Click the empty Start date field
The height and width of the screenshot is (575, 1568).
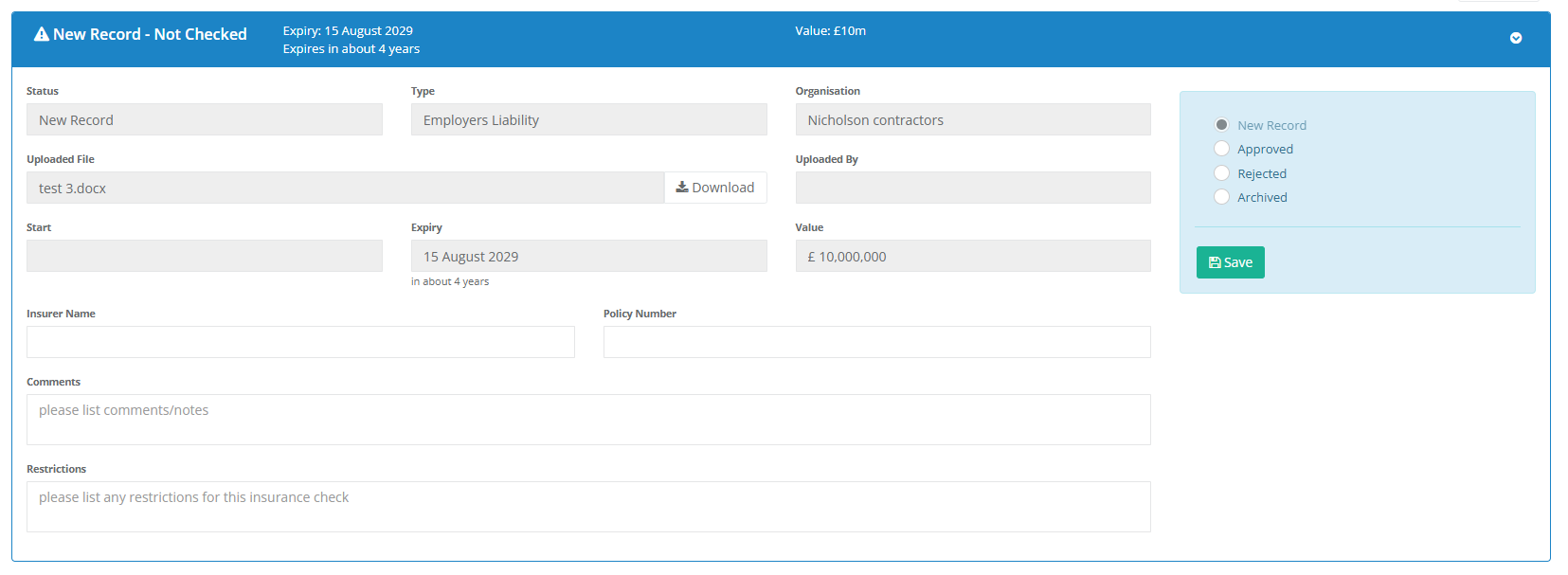[204, 256]
